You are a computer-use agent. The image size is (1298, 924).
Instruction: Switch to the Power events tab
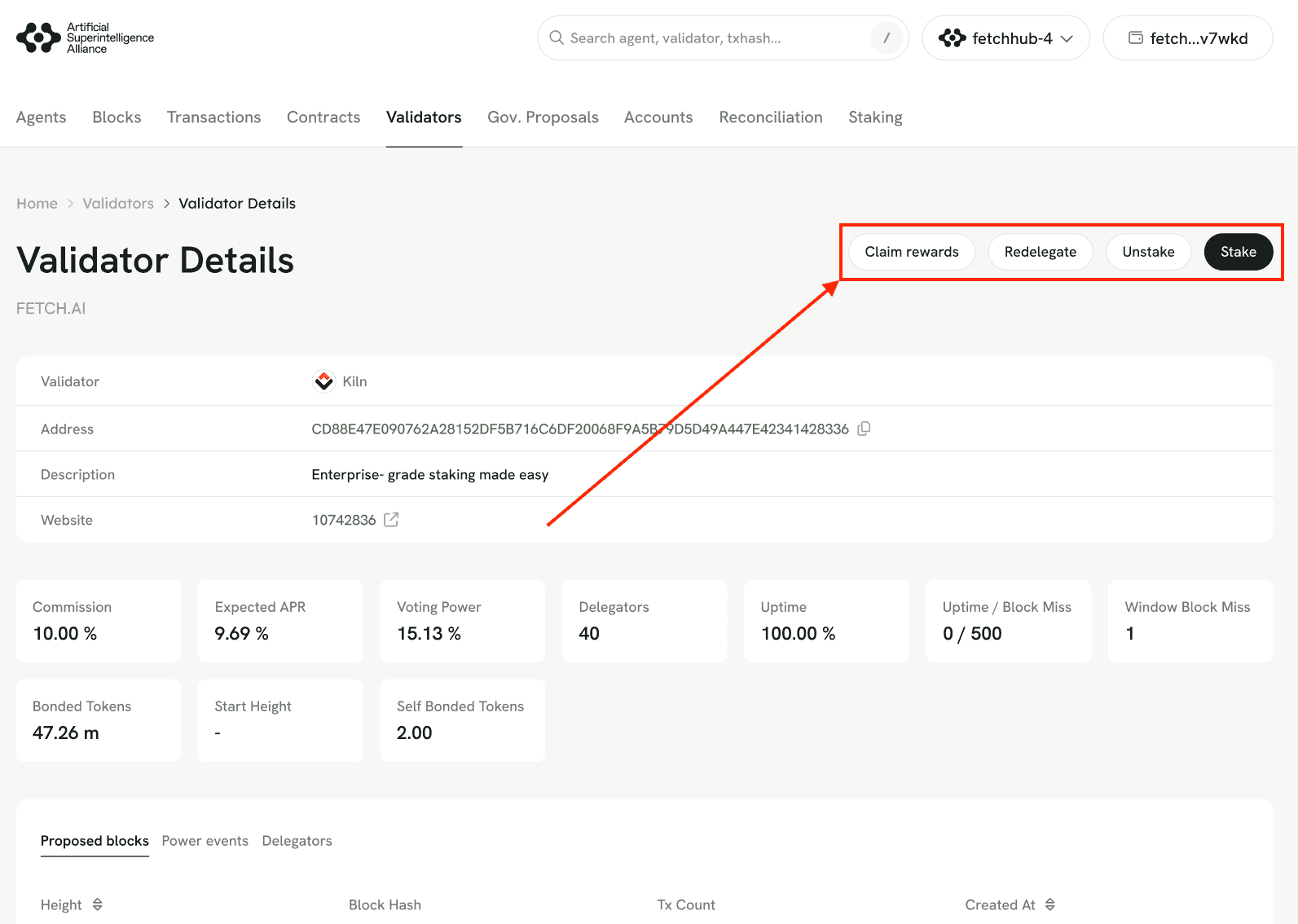coord(205,841)
